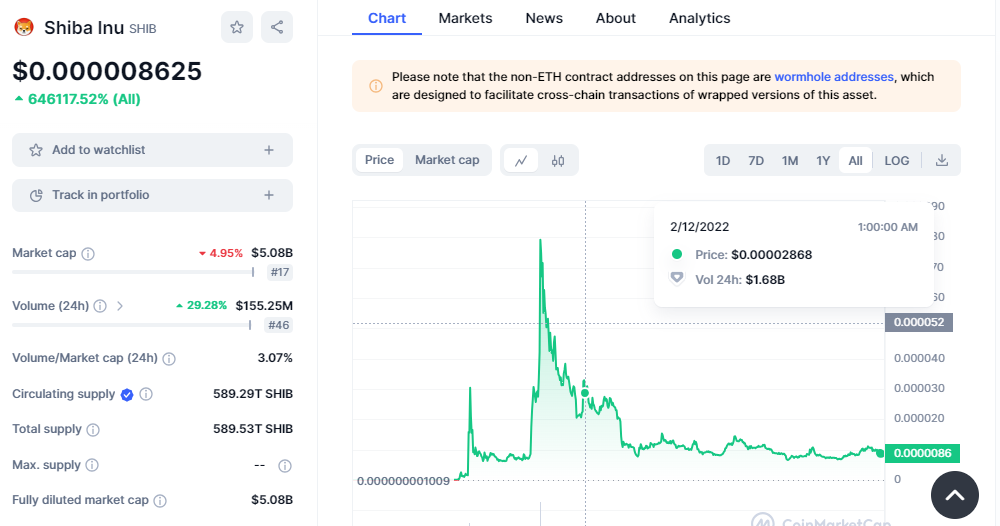Click the 0.000052 crosshair price label
This screenshot has height=526, width=1000.
[x=918, y=322]
